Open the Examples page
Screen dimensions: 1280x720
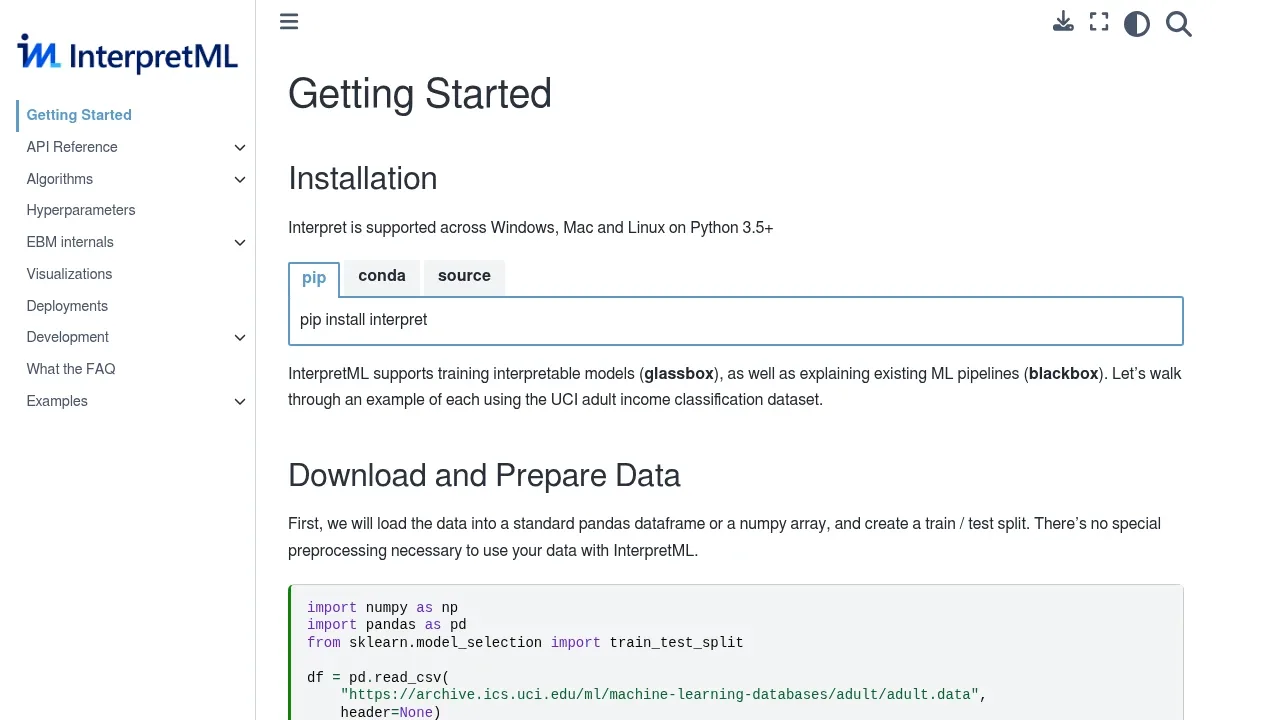point(57,401)
